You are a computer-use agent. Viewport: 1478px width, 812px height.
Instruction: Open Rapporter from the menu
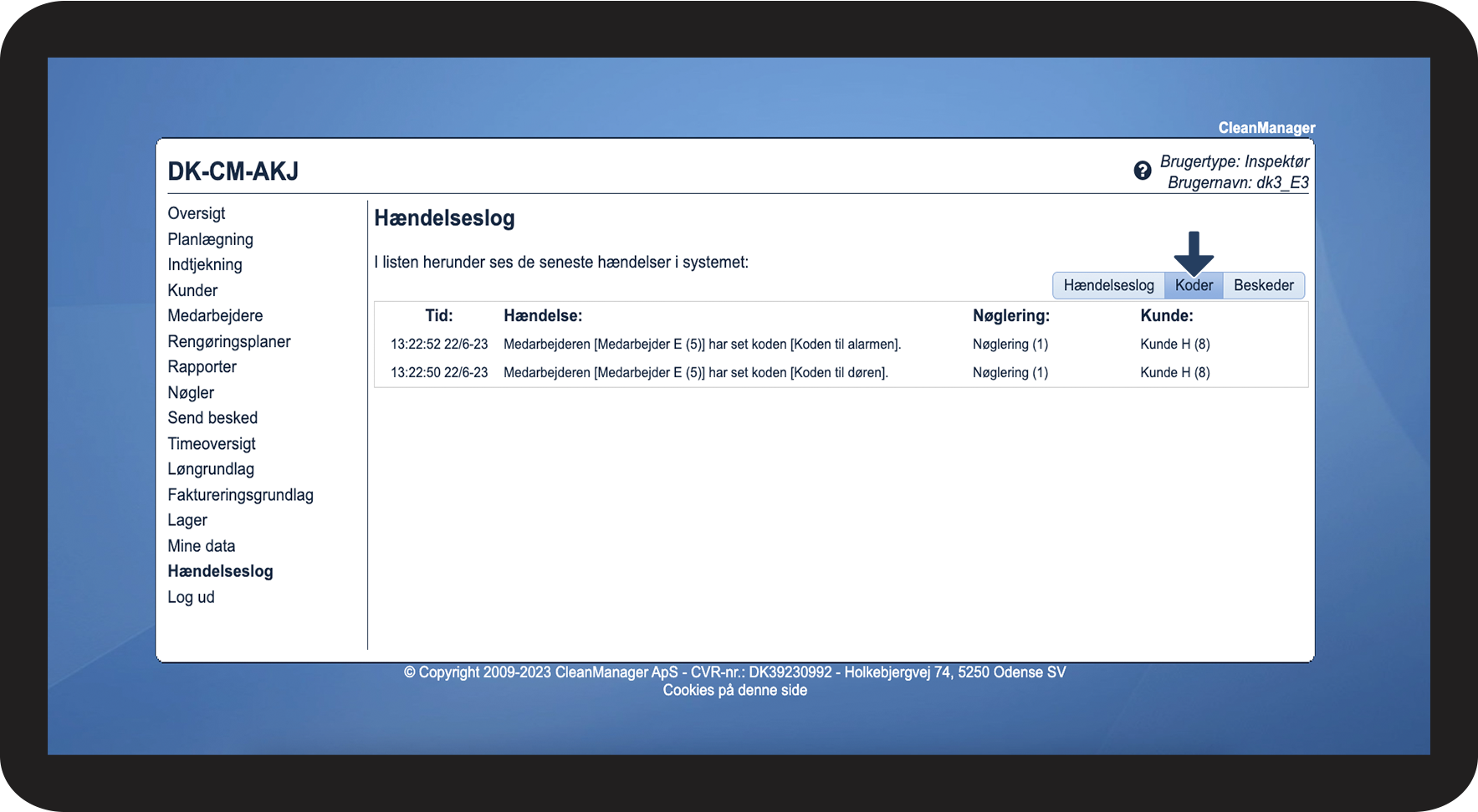point(202,366)
